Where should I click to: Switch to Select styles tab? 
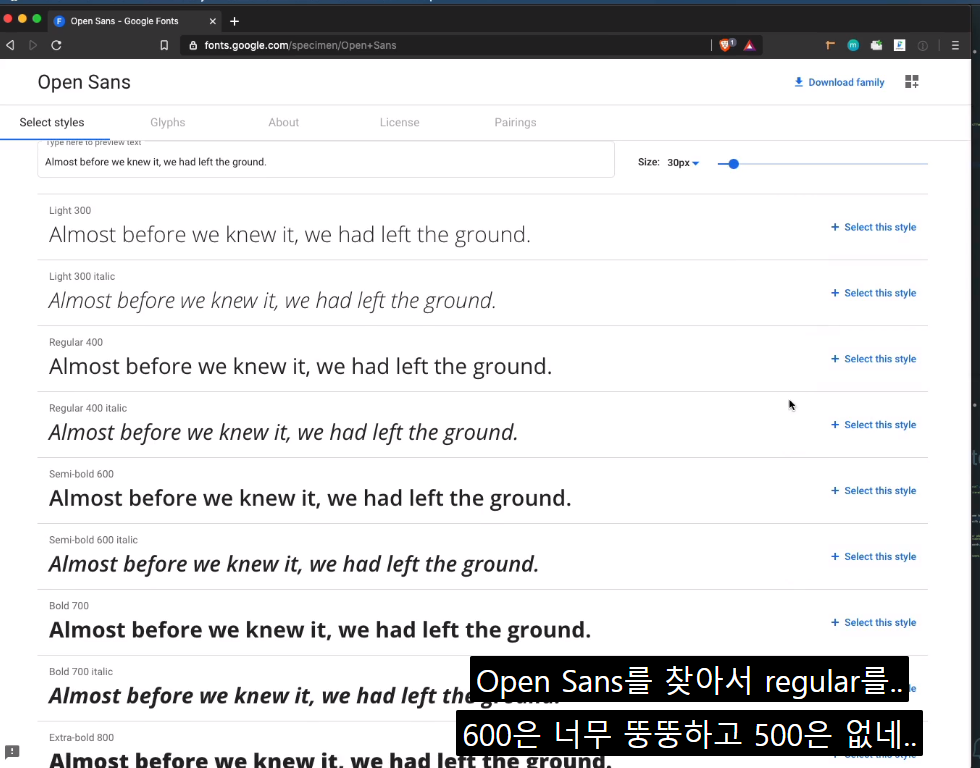[52, 122]
